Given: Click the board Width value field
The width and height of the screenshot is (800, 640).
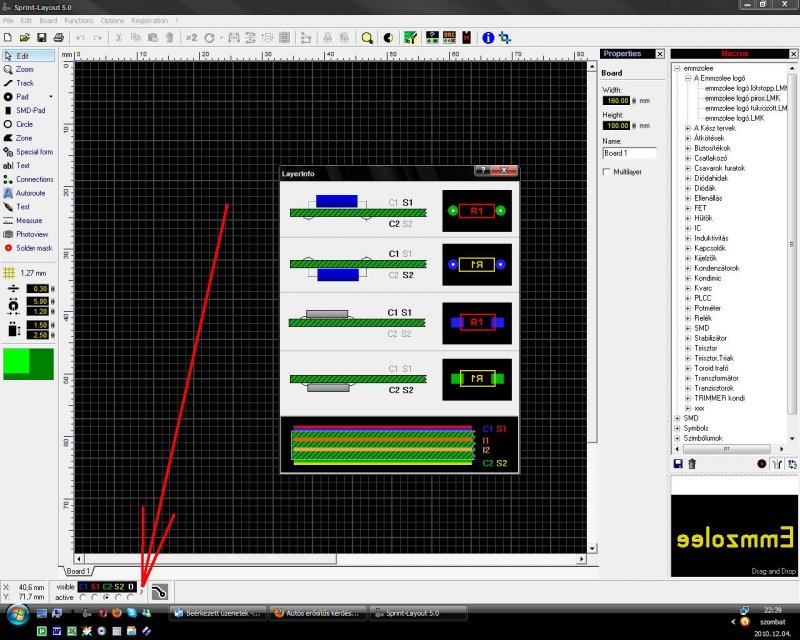Looking at the screenshot, I should (616, 101).
